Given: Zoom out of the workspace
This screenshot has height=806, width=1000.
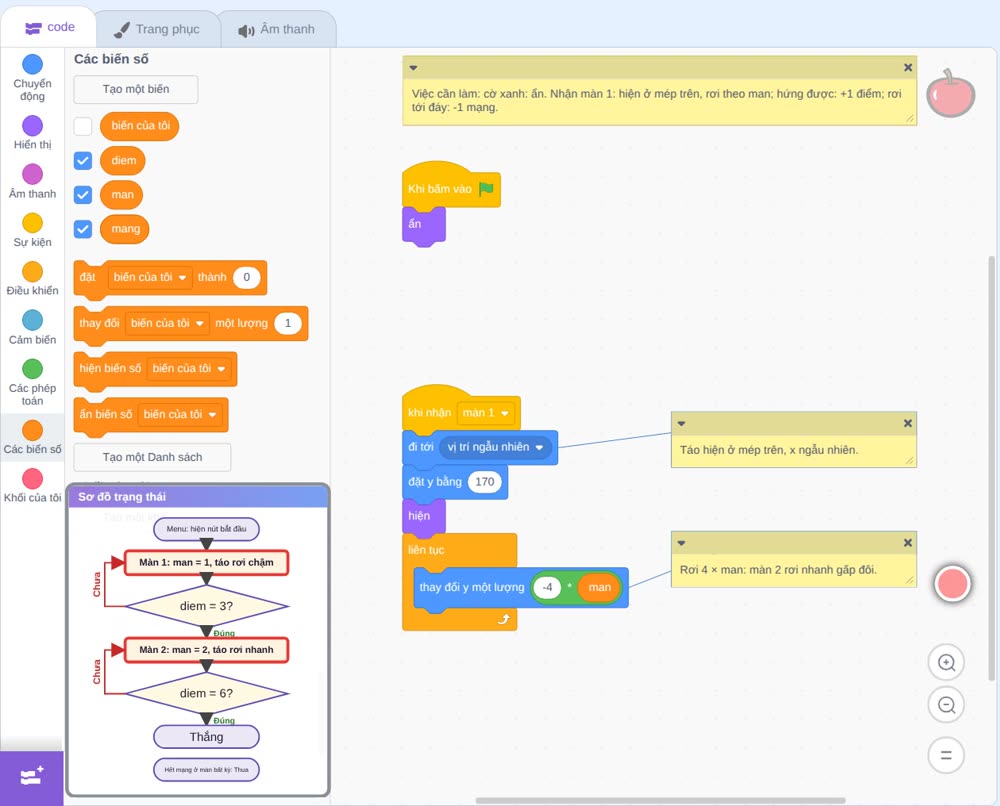Looking at the screenshot, I should [x=946, y=705].
